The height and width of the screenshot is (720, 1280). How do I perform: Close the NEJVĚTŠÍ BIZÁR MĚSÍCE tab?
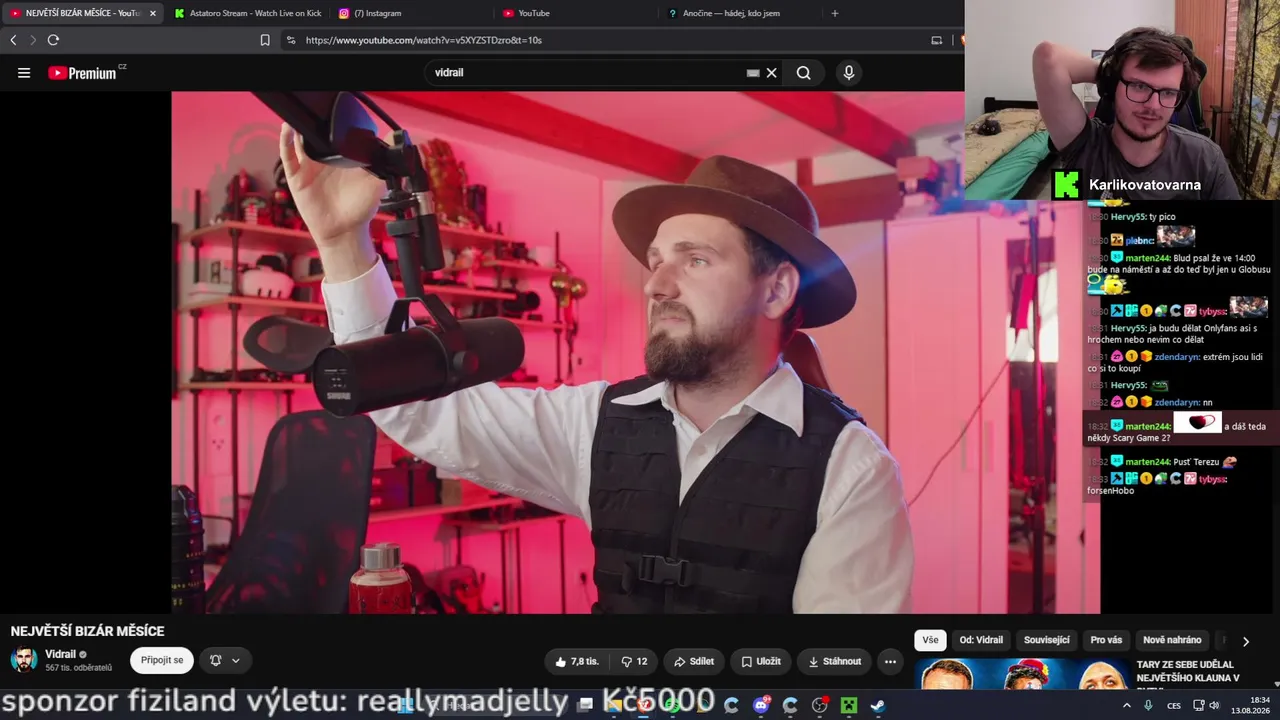(x=153, y=13)
